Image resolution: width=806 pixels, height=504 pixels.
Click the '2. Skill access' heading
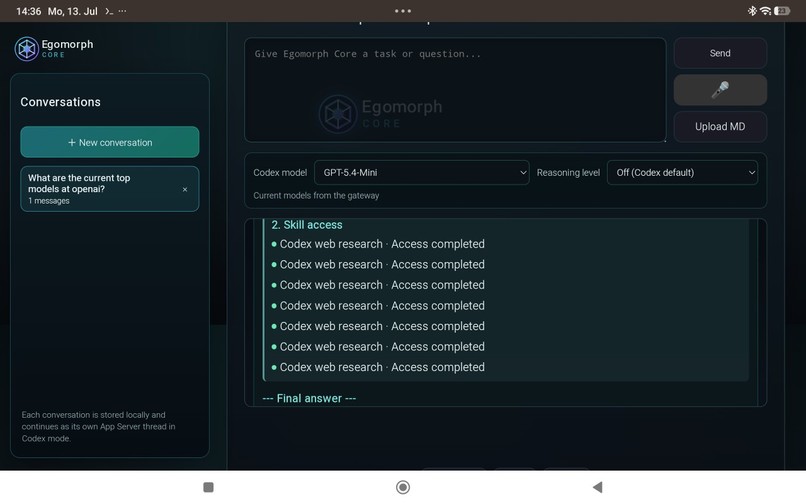pyautogui.click(x=307, y=225)
